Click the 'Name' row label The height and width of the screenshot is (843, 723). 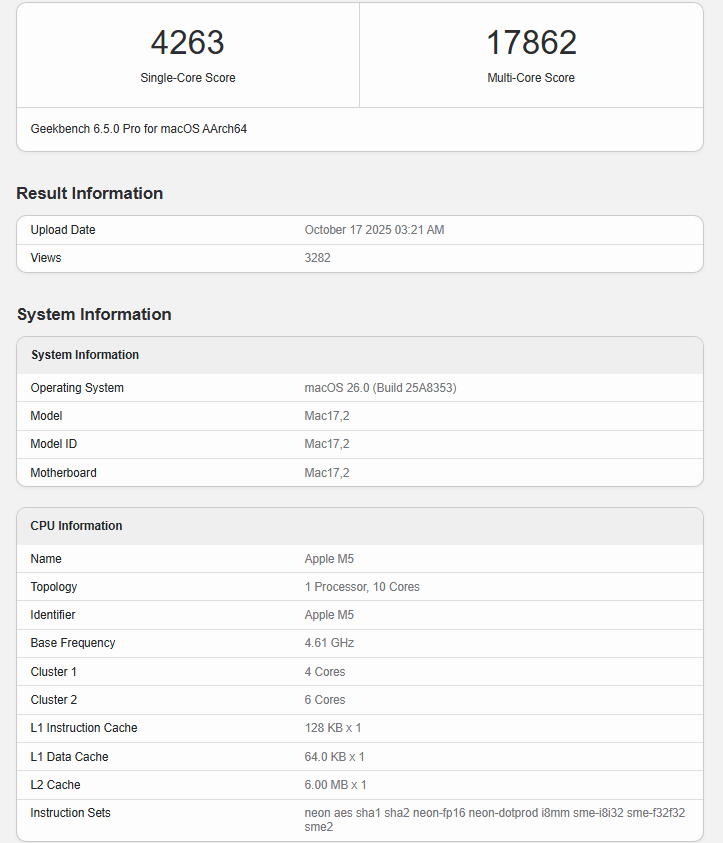click(x=46, y=559)
